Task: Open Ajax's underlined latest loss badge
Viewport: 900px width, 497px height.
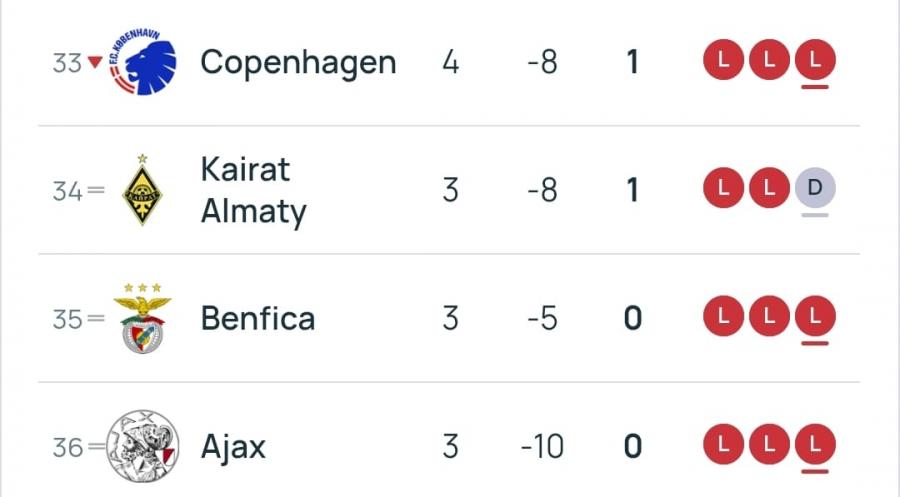Action: pos(815,446)
